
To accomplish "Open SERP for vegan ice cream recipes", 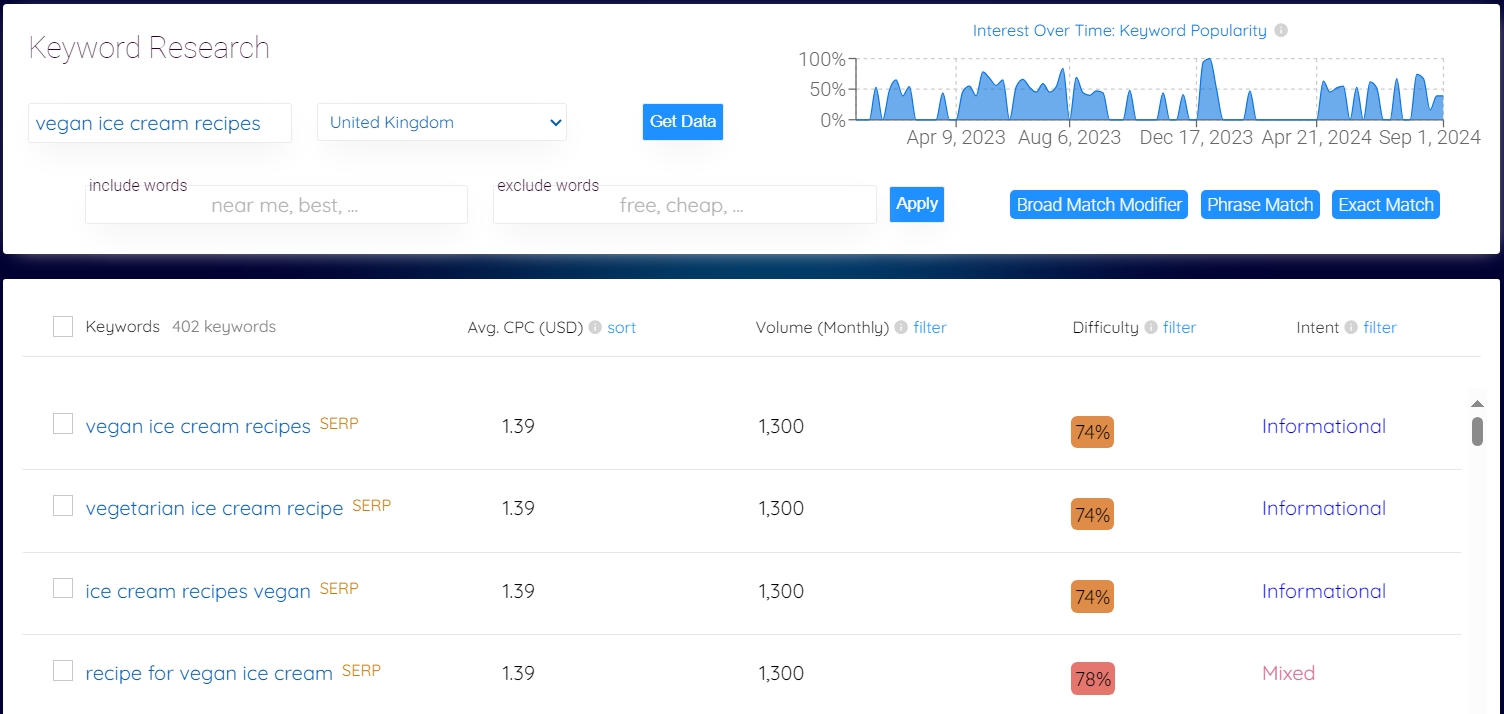I will coord(339,424).
